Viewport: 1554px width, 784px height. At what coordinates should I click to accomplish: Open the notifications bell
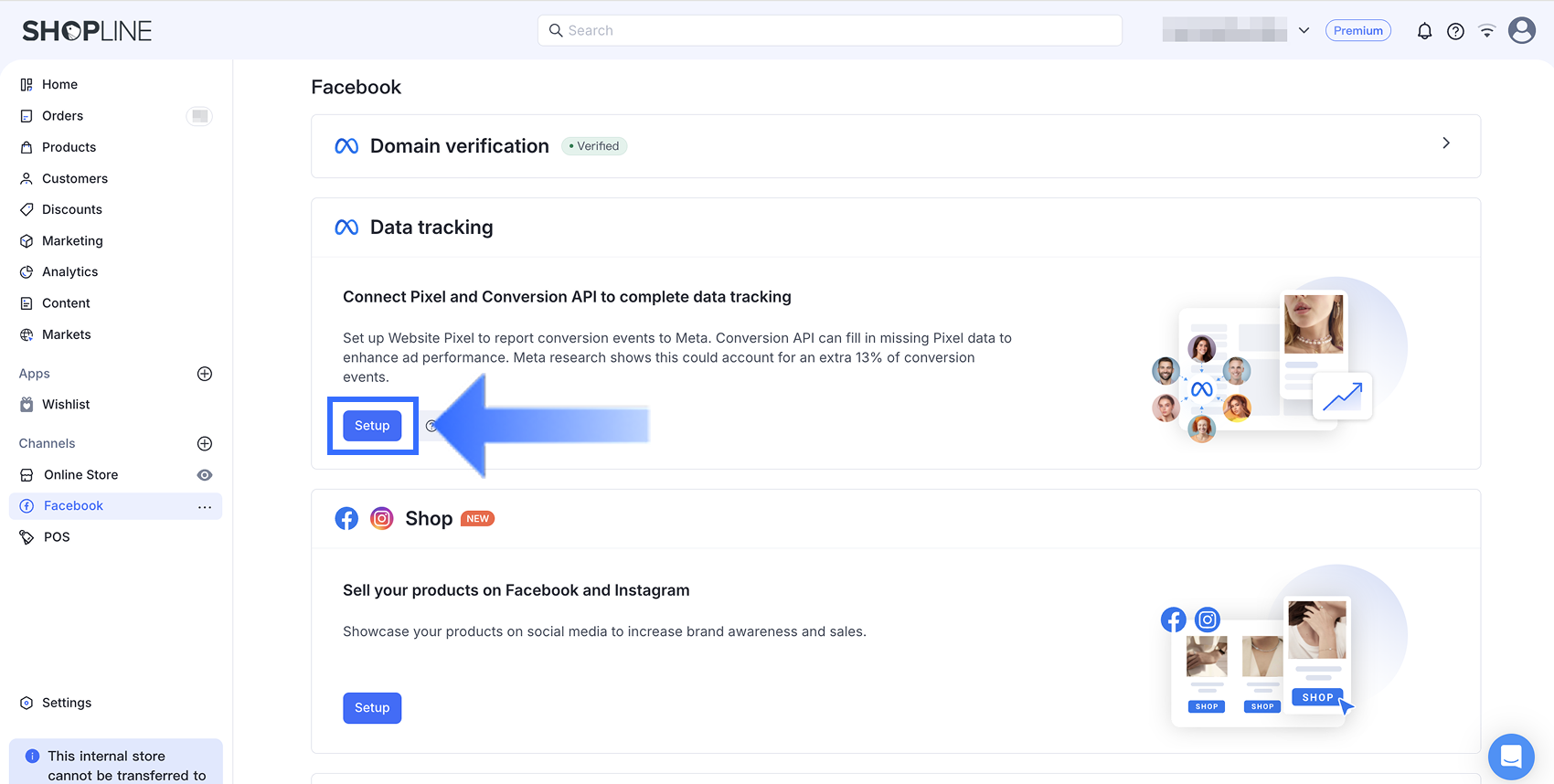(x=1424, y=31)
